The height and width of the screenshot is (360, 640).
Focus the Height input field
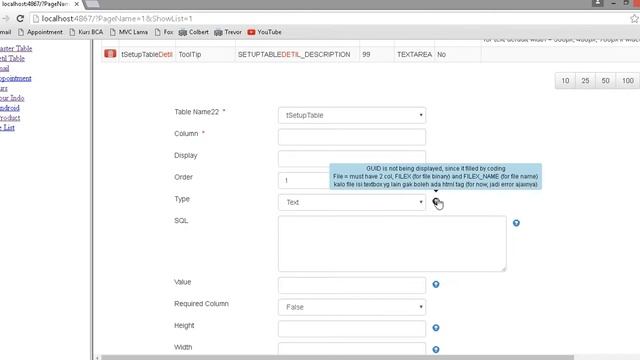[352, 329]
